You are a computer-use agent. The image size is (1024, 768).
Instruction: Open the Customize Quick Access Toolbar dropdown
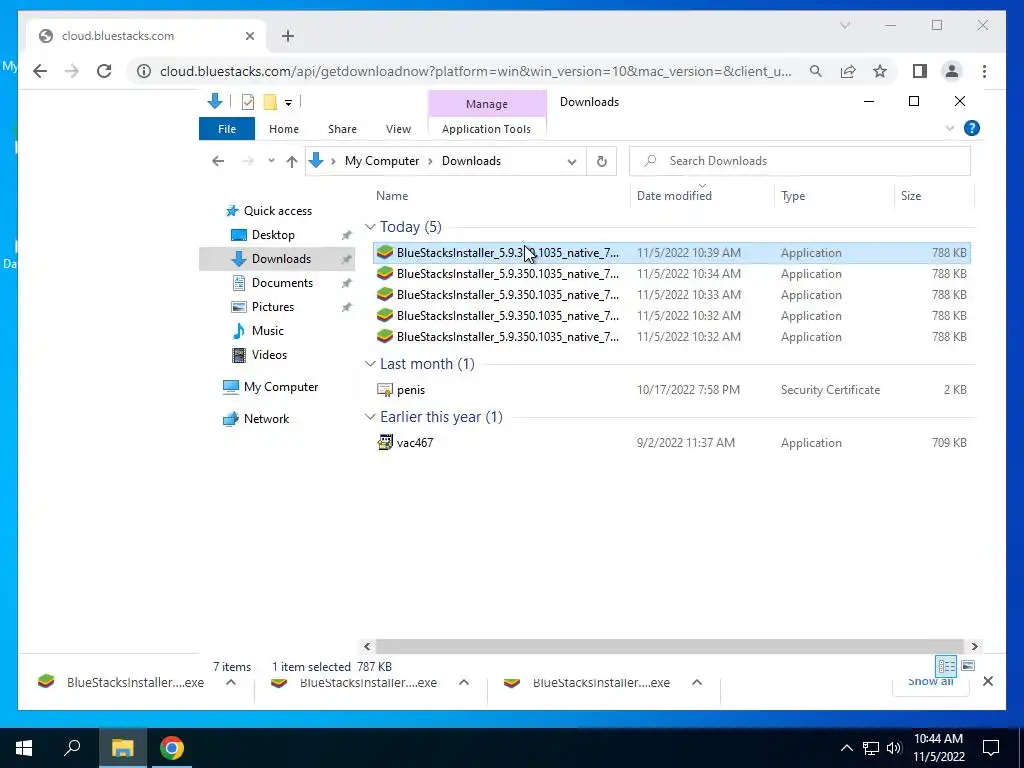[x=288, y=103]
